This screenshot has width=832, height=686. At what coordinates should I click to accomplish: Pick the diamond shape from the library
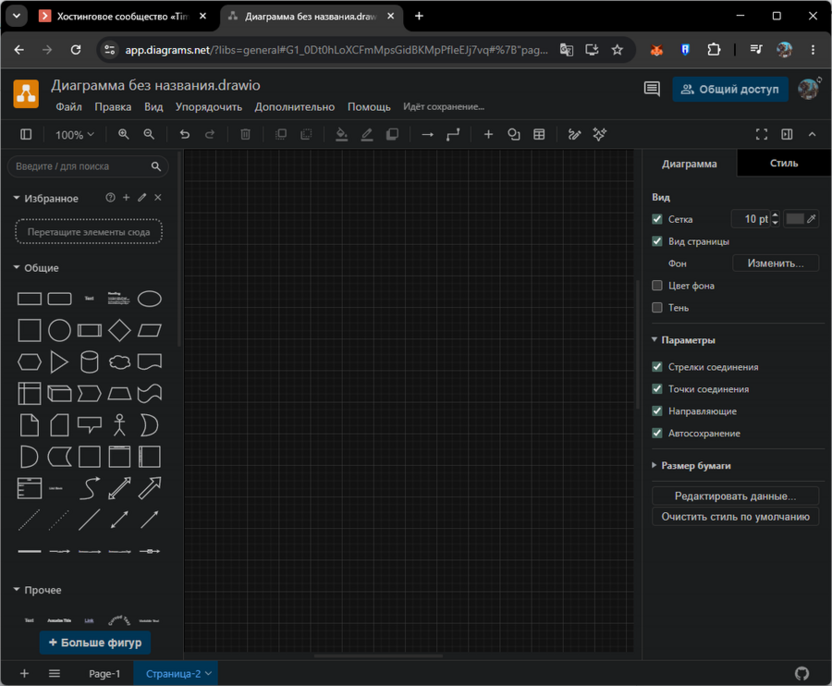click(x=119, y=331)
